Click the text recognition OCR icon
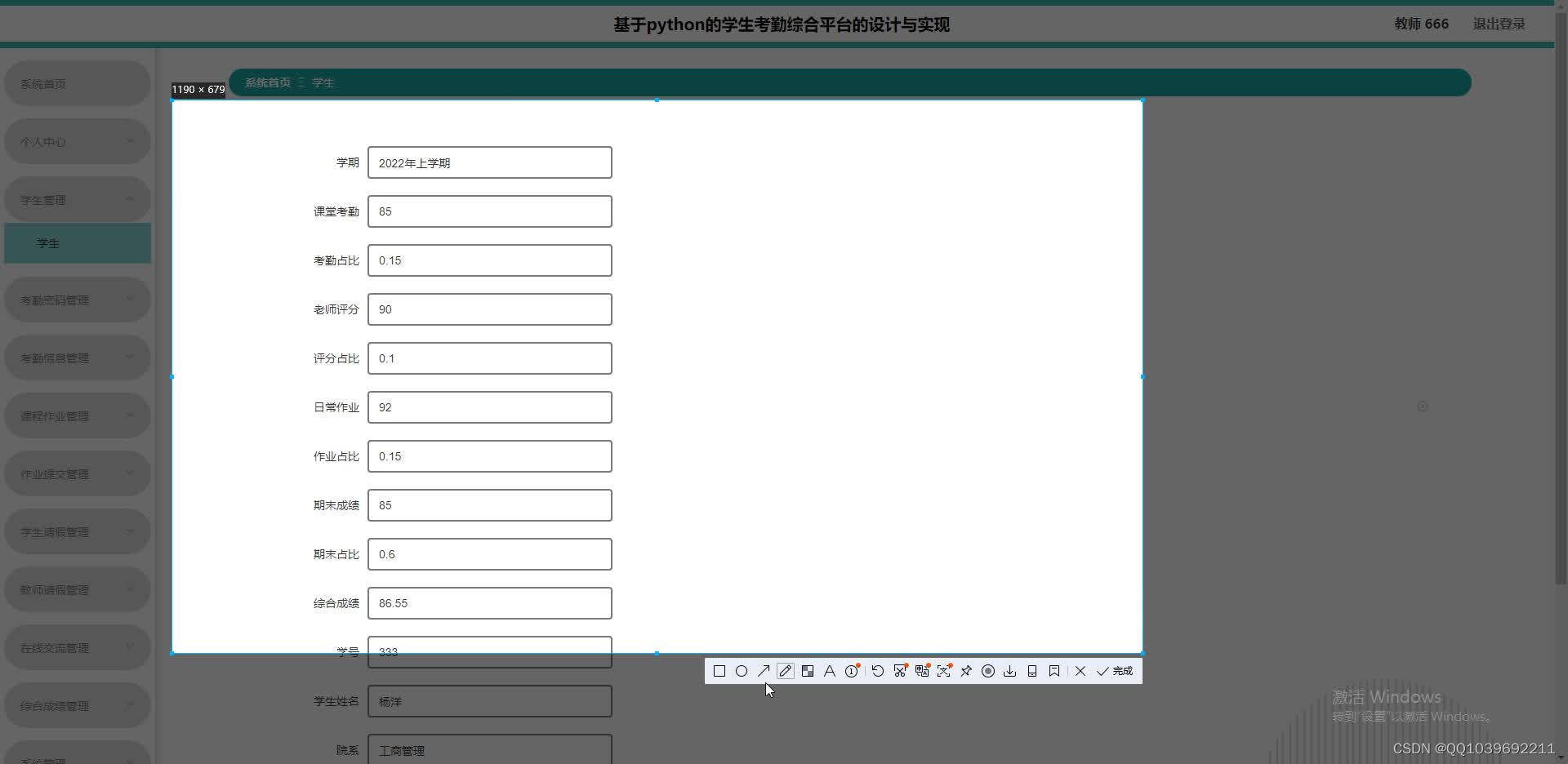1568x764 pixels. click(944, 671)
